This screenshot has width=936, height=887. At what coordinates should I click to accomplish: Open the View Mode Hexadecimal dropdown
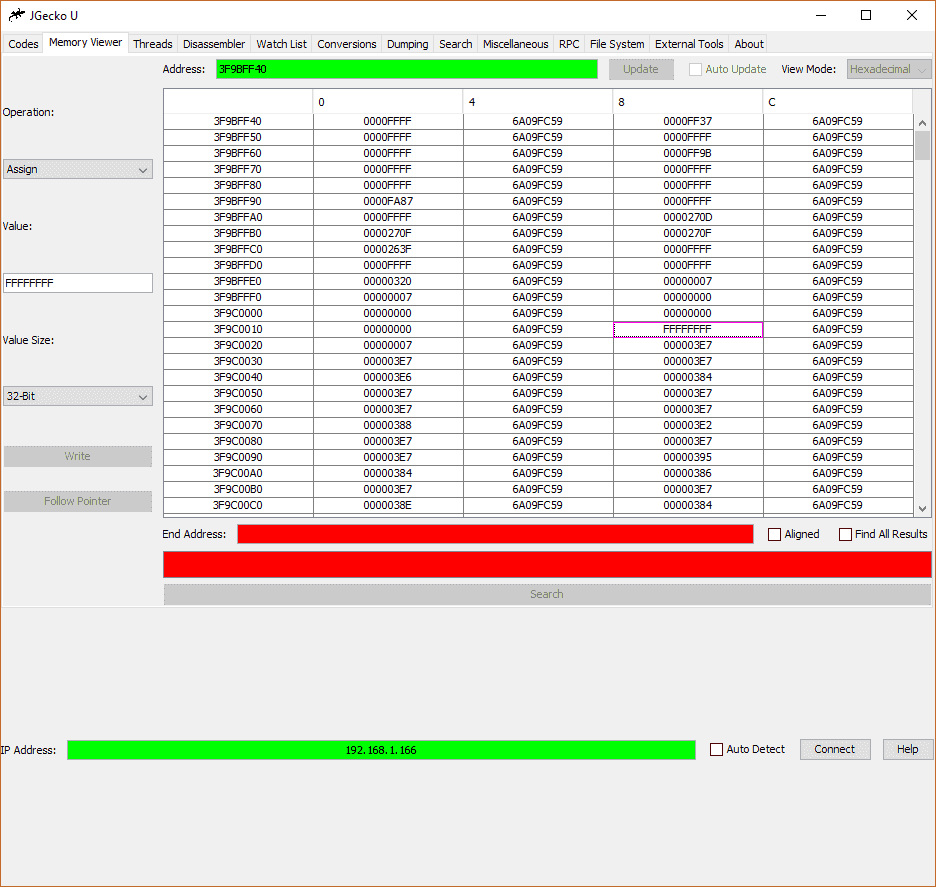coord(889,69)
